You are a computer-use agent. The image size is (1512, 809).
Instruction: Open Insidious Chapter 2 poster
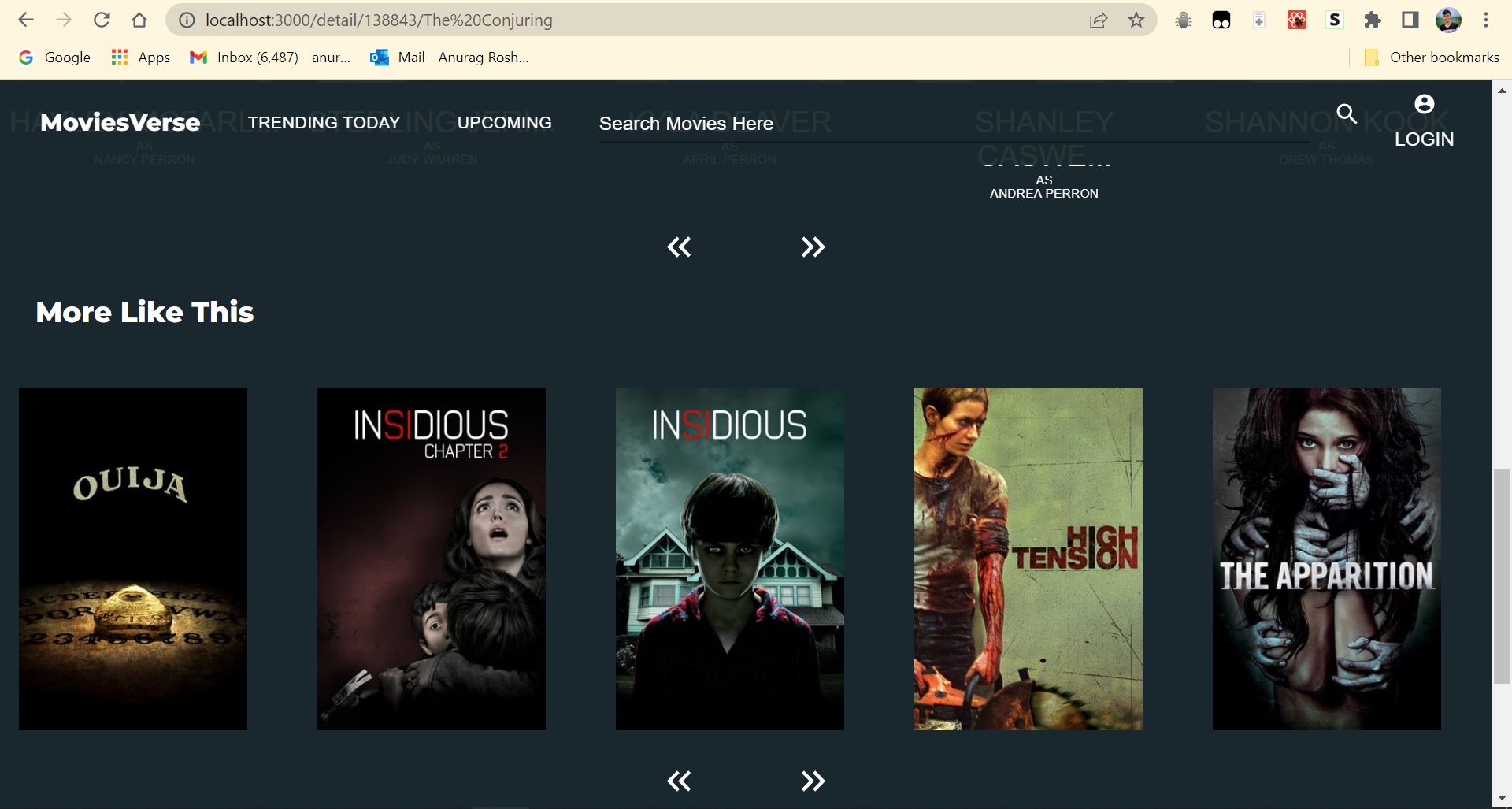tap(432, 559)
